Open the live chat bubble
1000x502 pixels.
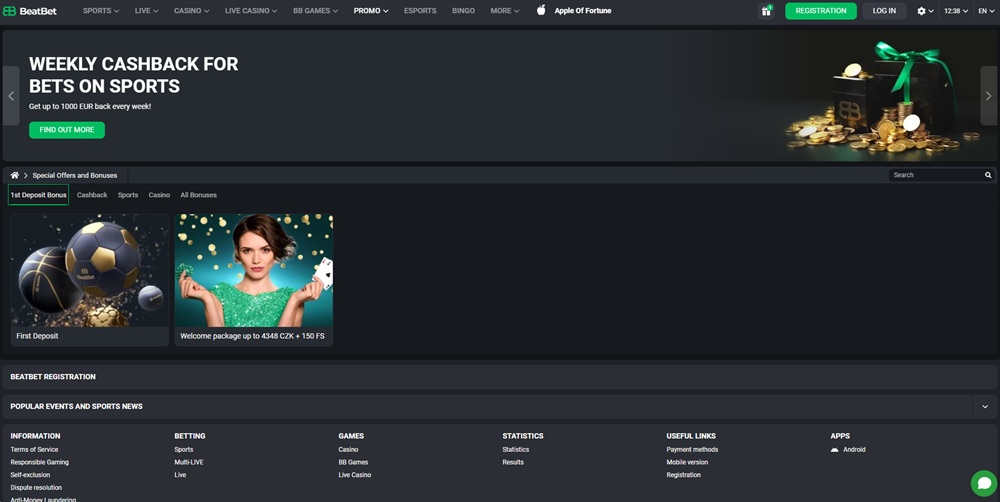(983, 483)
